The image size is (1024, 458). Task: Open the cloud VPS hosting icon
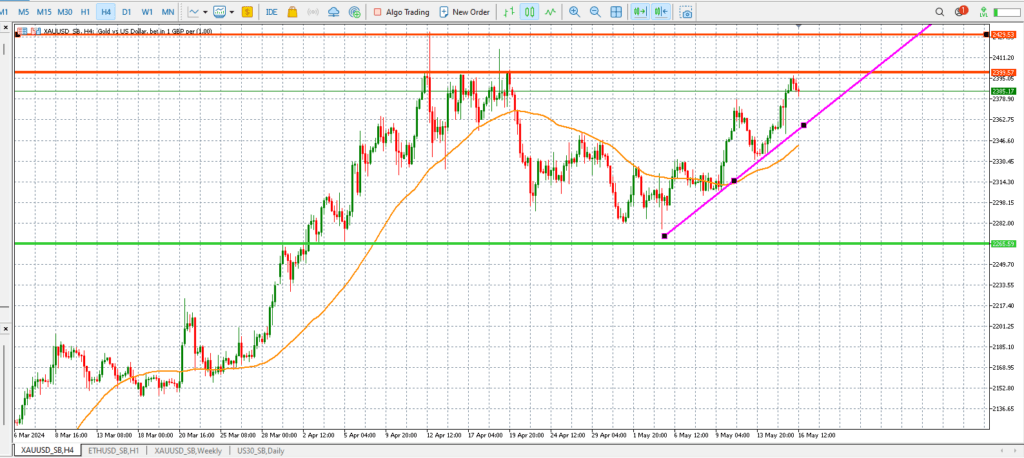[334, 12]
